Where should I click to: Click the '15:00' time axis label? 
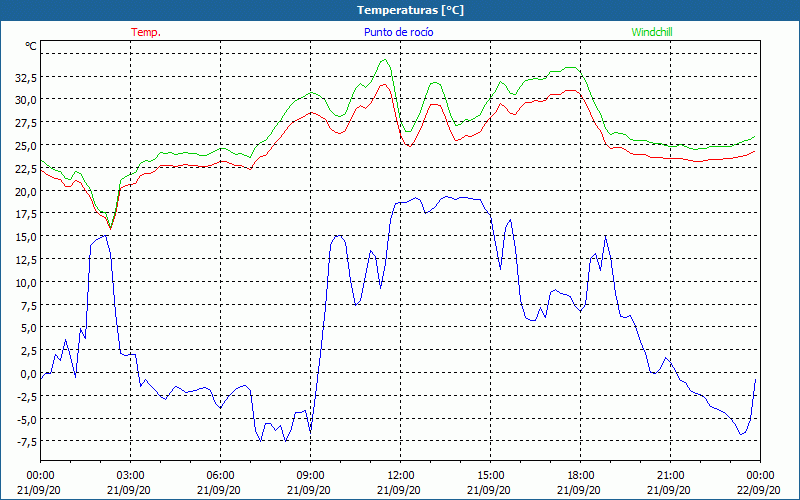(x=490, y=476)
